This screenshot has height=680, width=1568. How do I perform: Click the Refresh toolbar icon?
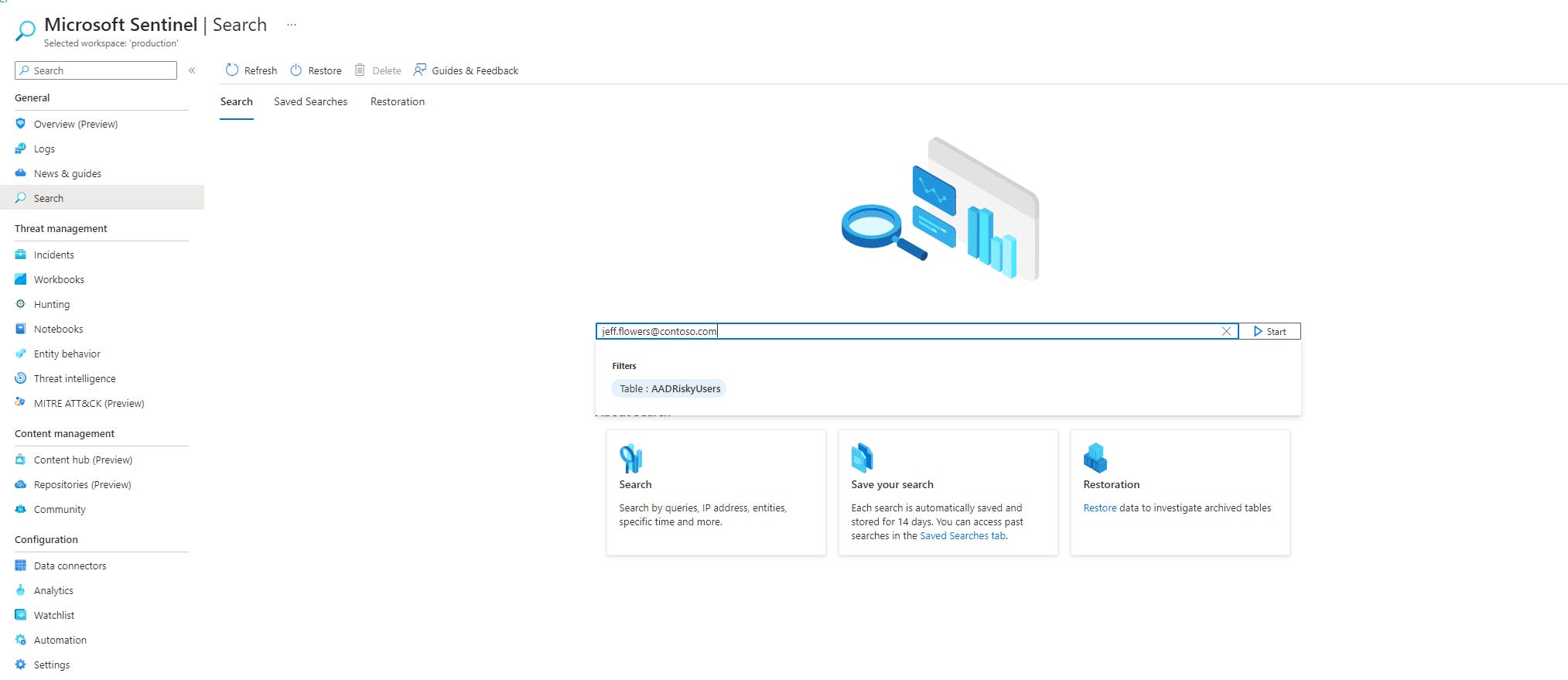click(232, 70)
